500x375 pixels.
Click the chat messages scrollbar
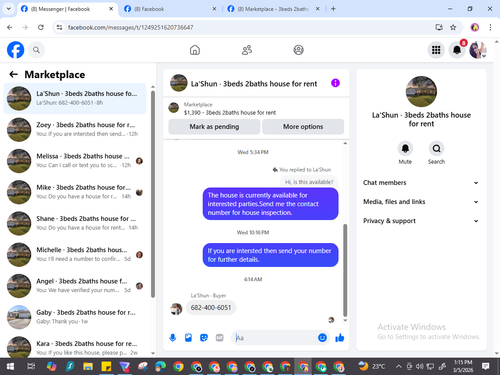[345, 270]
